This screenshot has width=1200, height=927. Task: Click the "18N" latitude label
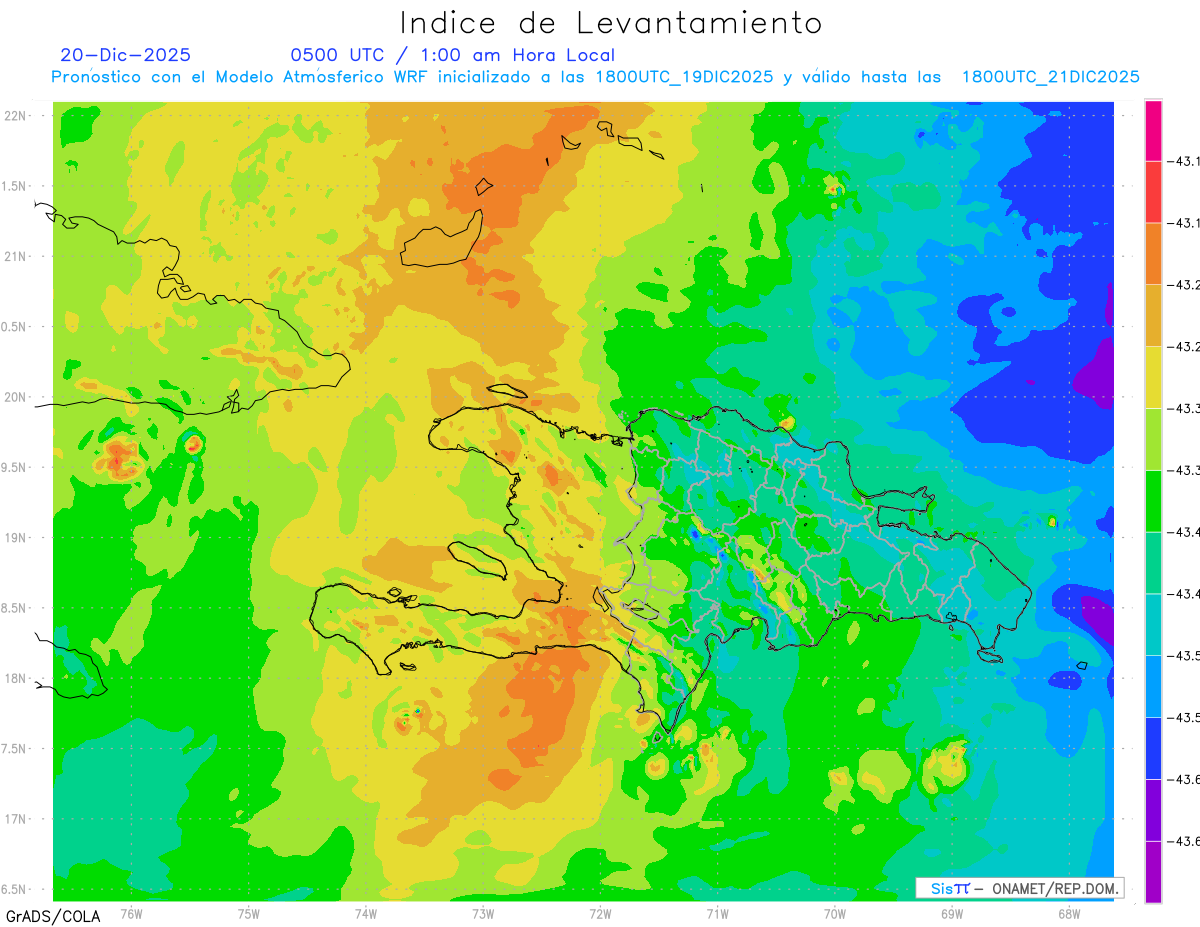click(x=17, y=679)
